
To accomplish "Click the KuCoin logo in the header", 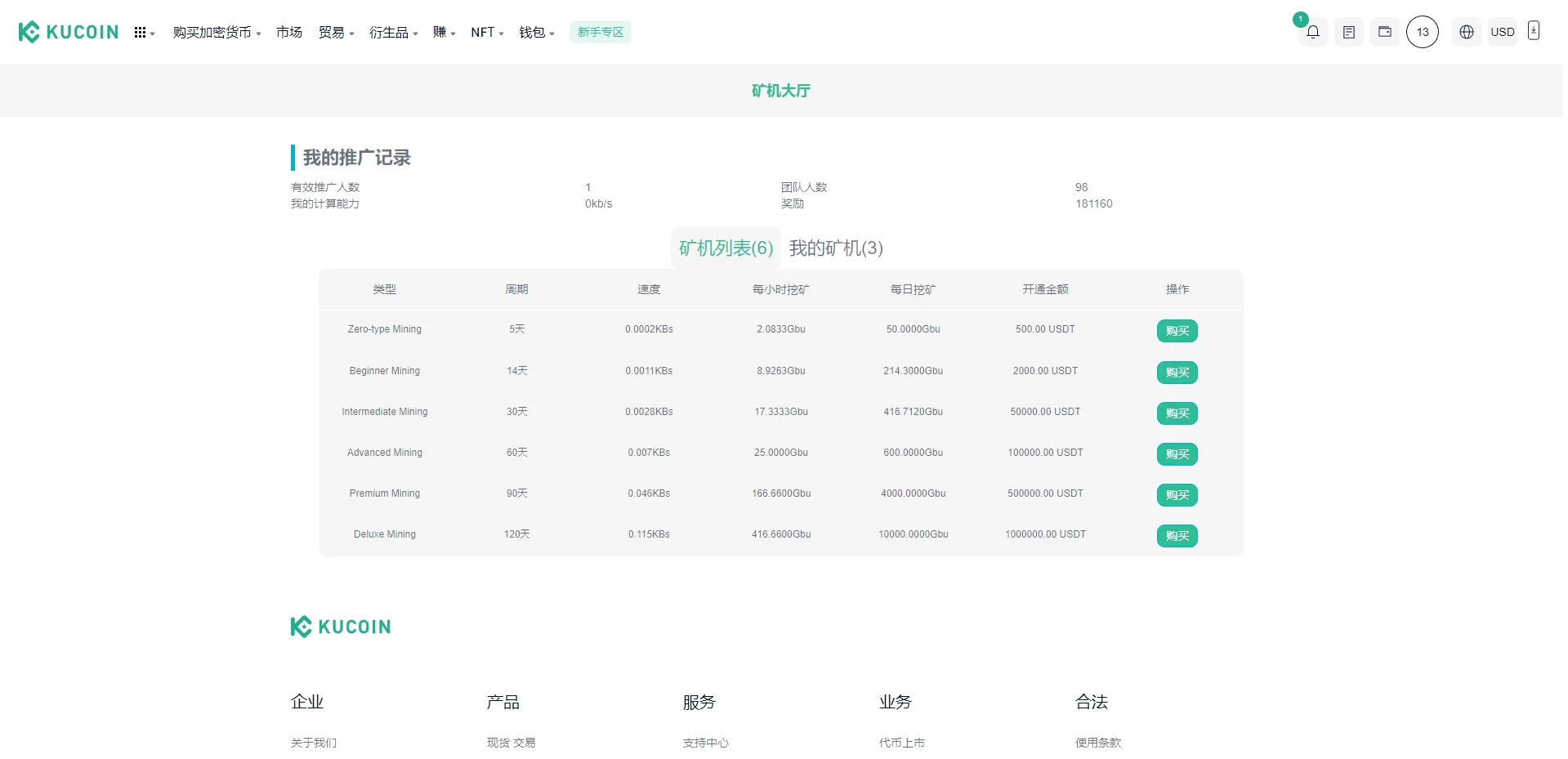I will point(69,32).
